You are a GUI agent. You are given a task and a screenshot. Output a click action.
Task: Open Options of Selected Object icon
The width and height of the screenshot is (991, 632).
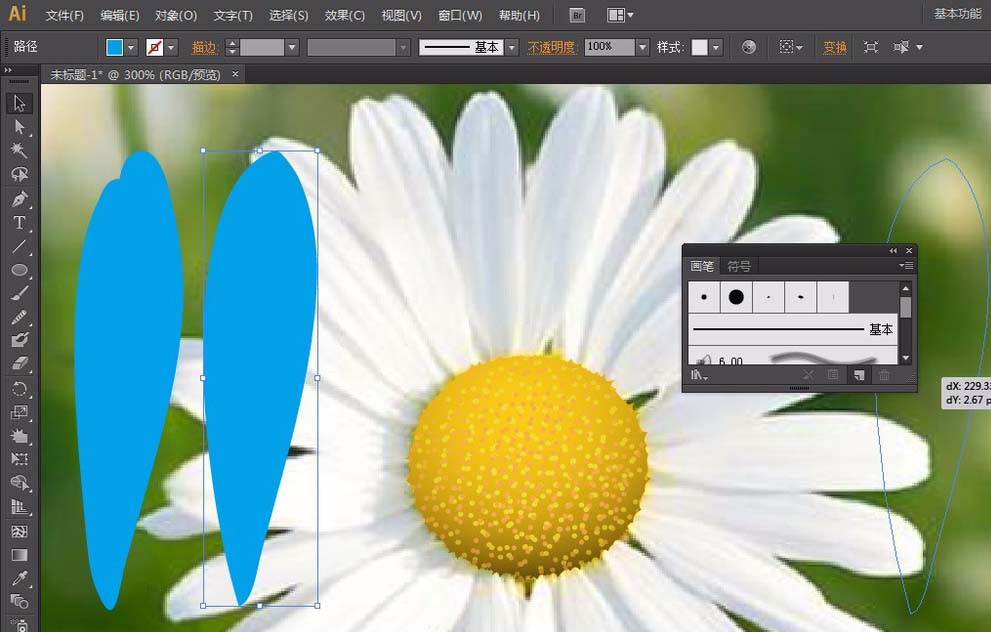[833, 375]
